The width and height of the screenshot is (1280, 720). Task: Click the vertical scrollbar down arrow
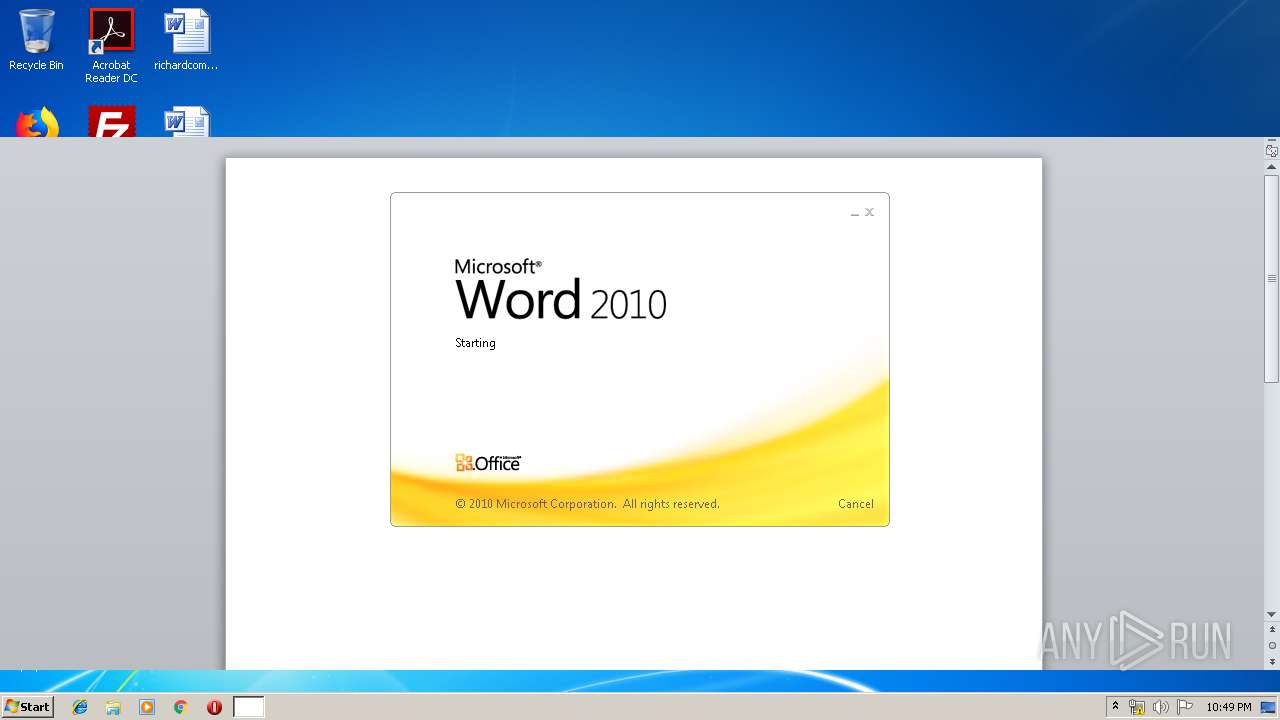pyautogui.click(x=1272, y=614)
